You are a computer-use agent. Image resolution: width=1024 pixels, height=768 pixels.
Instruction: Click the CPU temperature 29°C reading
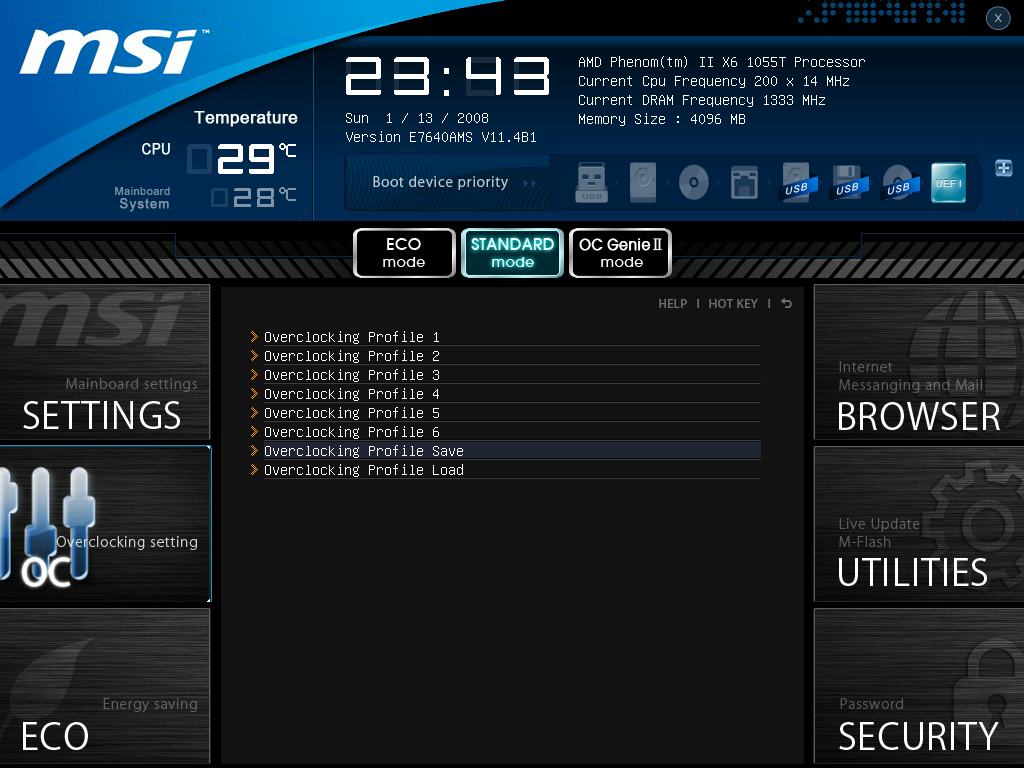tap(242, 159)
